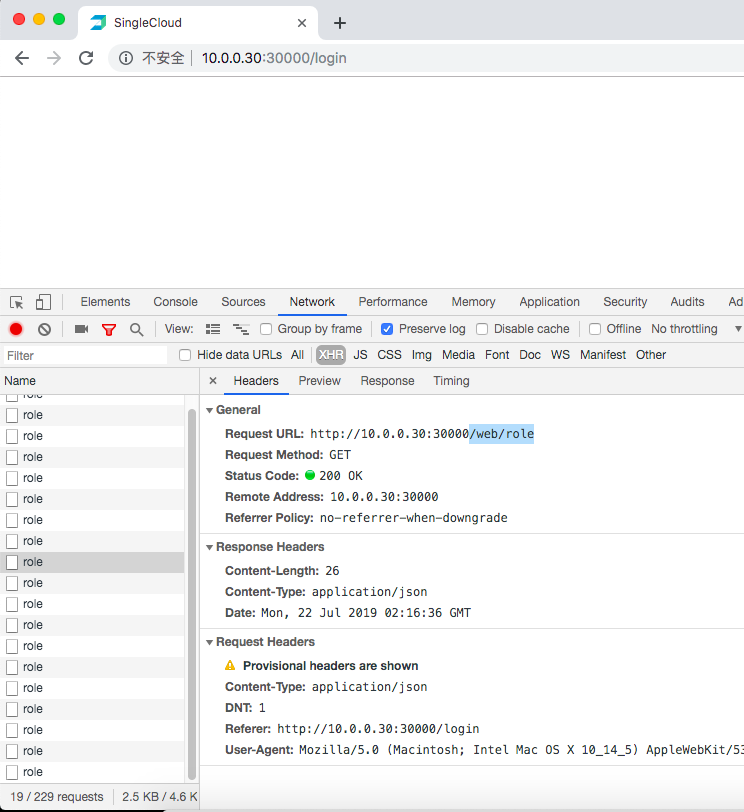Click the browser forward arrow

[54, 58]
